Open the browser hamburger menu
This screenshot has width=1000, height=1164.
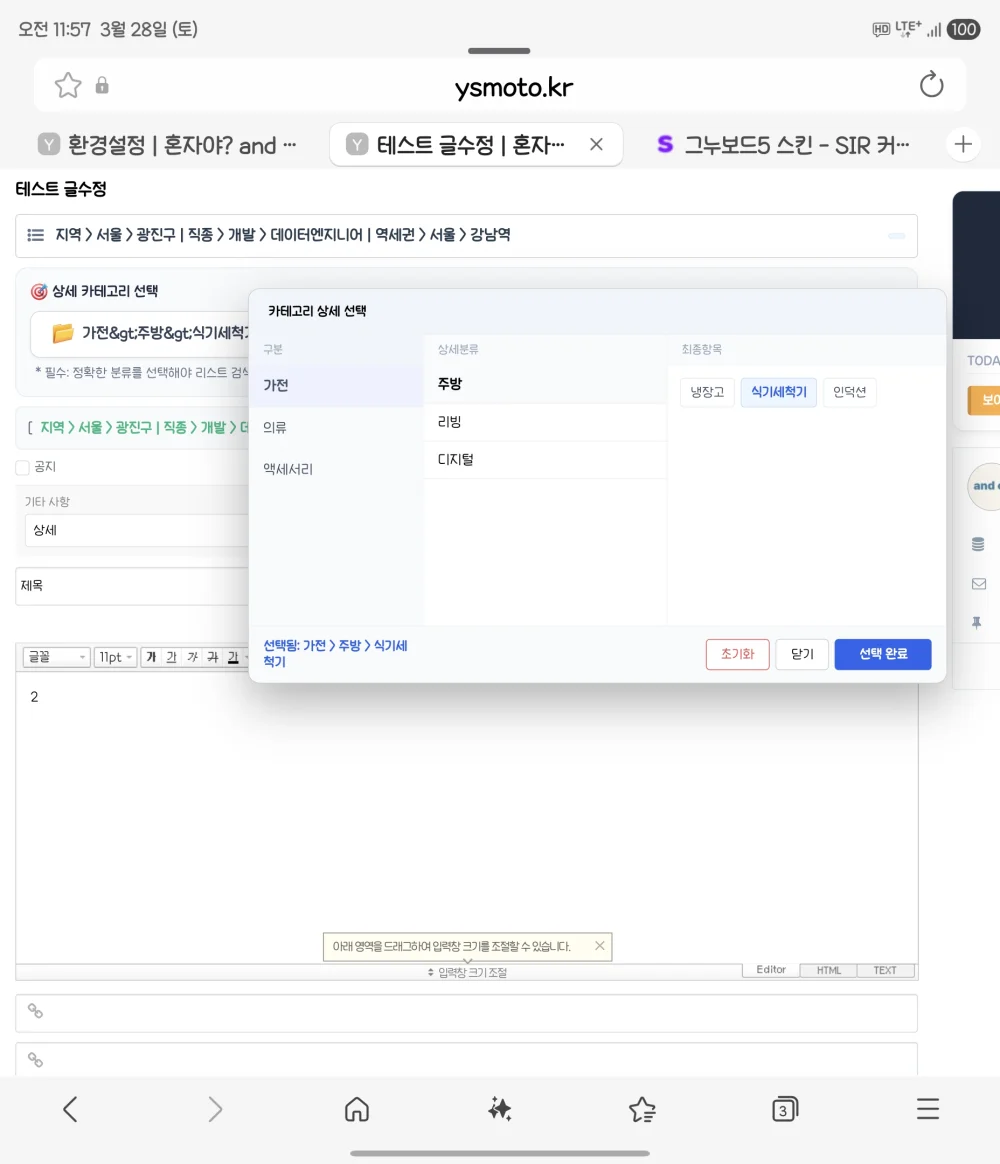point(927,1109)
